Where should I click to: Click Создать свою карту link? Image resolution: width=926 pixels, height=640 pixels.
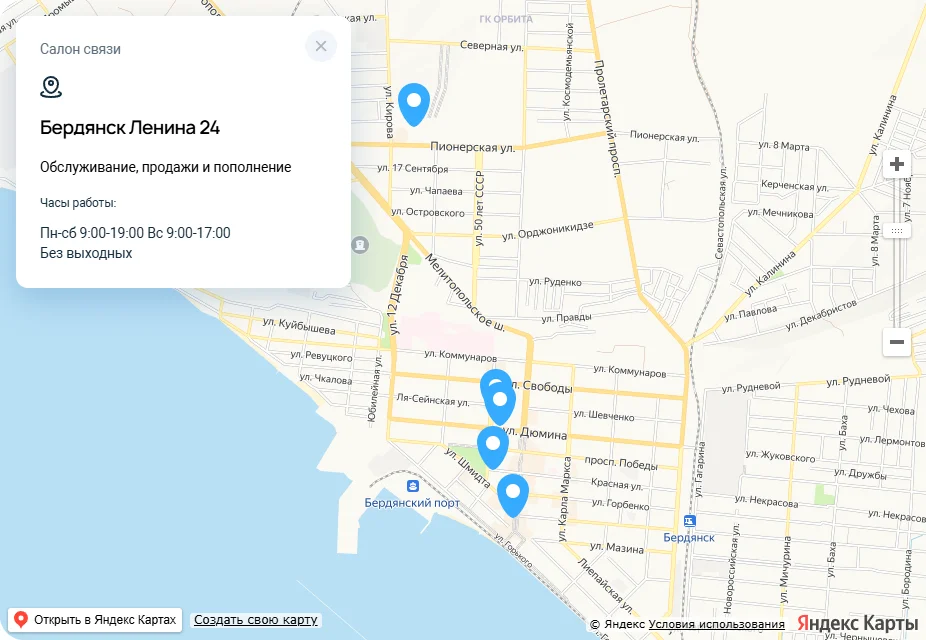(x=256, y=620)
